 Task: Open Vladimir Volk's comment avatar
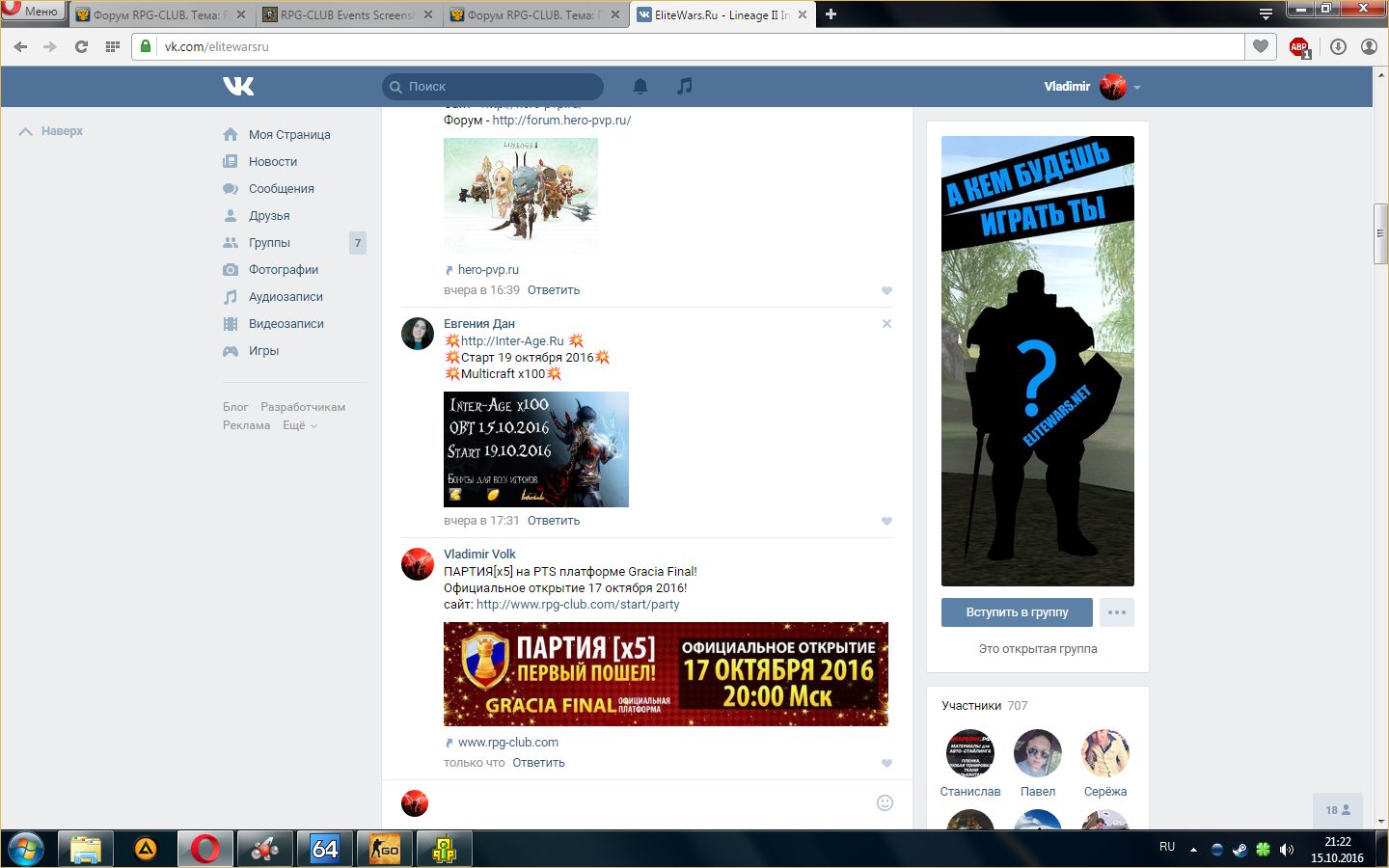(418, 563)
